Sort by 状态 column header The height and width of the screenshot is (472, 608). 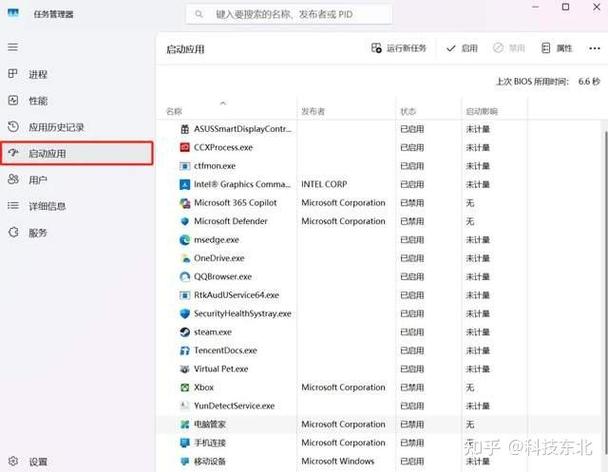coord(408,112)
